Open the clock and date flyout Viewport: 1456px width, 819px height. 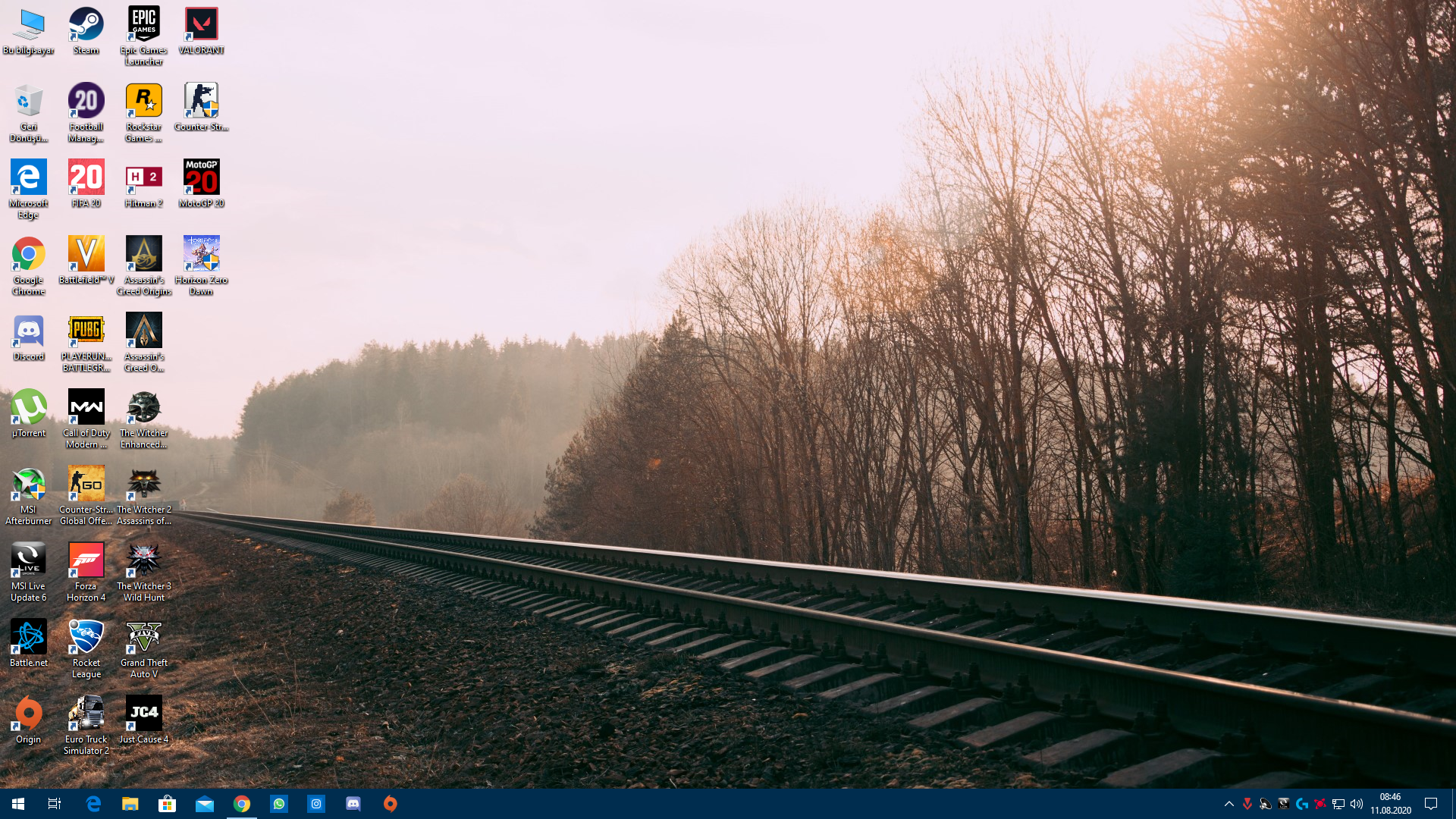[1390, 804]
